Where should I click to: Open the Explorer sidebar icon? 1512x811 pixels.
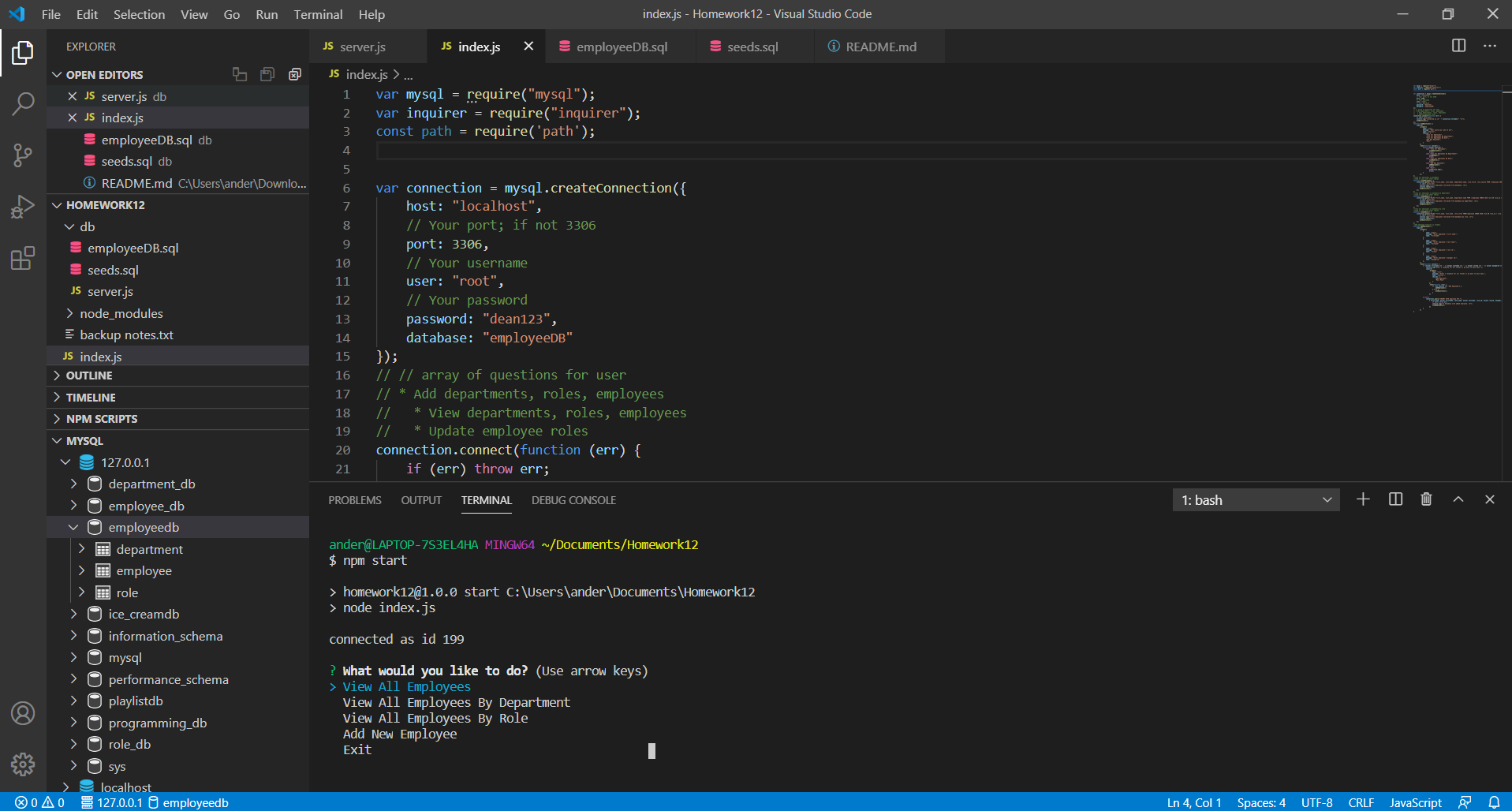[x=23, y=52]
